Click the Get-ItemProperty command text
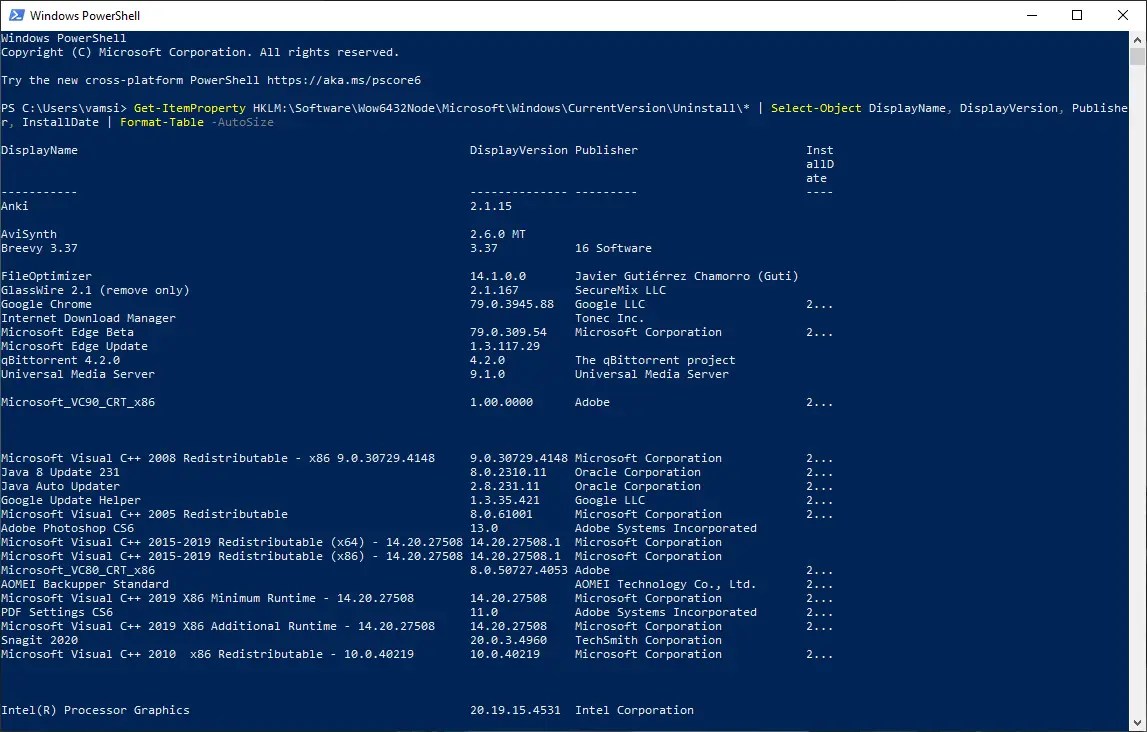The width and height of the screenshot is (1147, 732). click(x=189, y=108)
